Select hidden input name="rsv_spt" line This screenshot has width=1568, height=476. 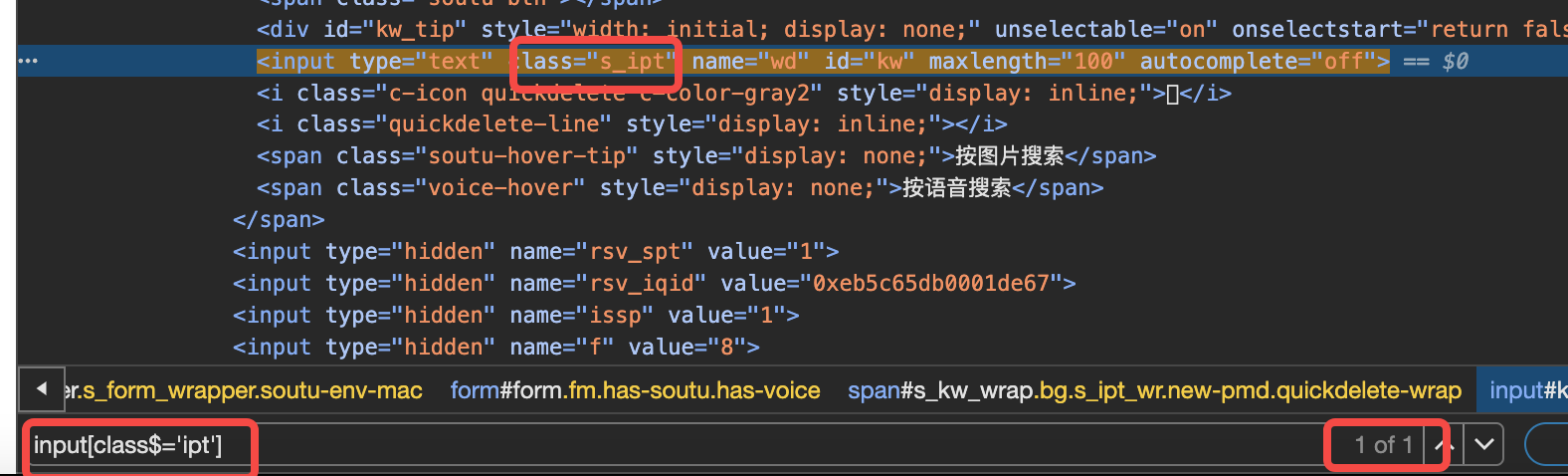pyautogui.click(x=536, y=251)
